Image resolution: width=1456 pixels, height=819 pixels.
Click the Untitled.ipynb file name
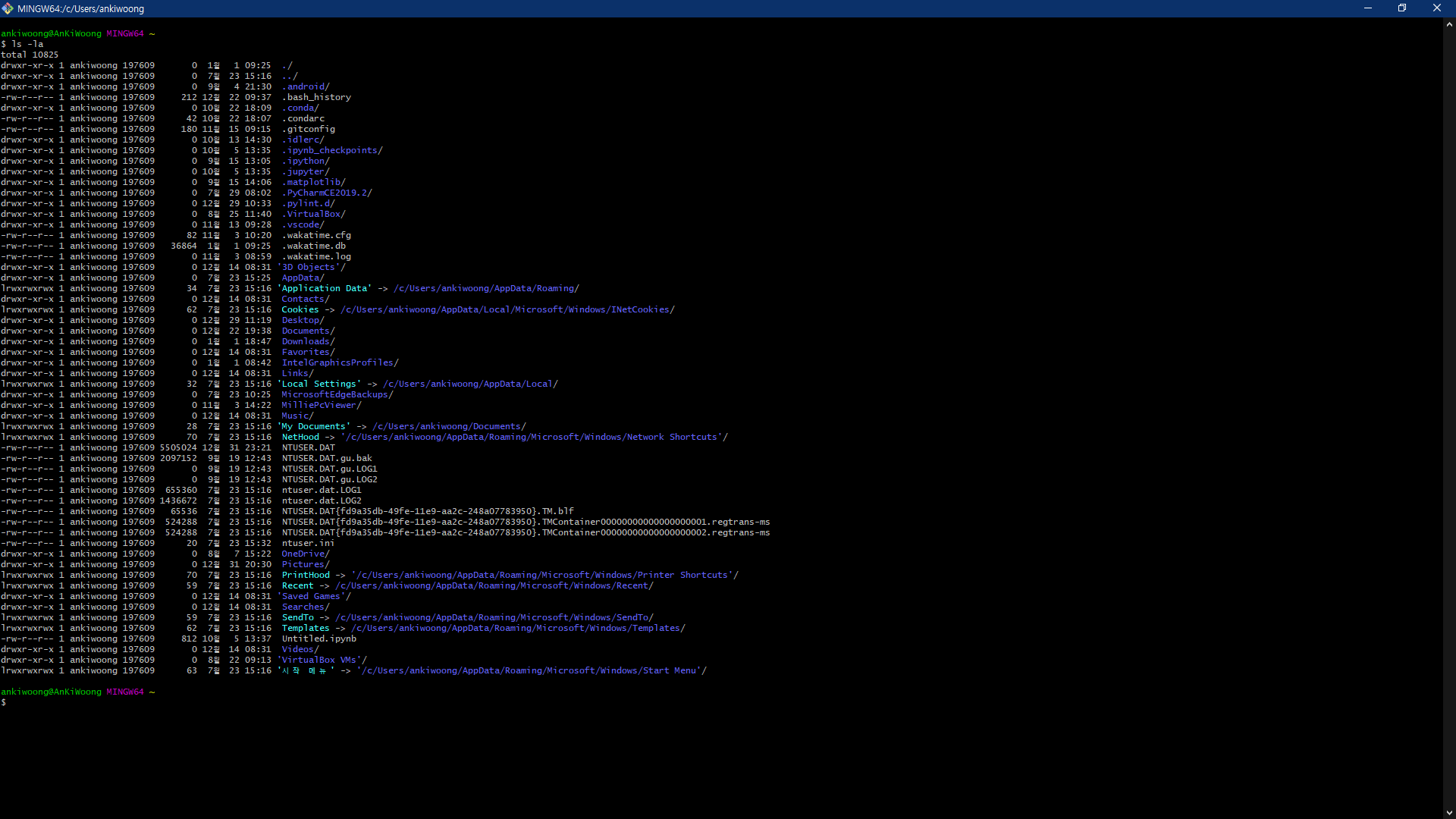[x=318, y=639]
